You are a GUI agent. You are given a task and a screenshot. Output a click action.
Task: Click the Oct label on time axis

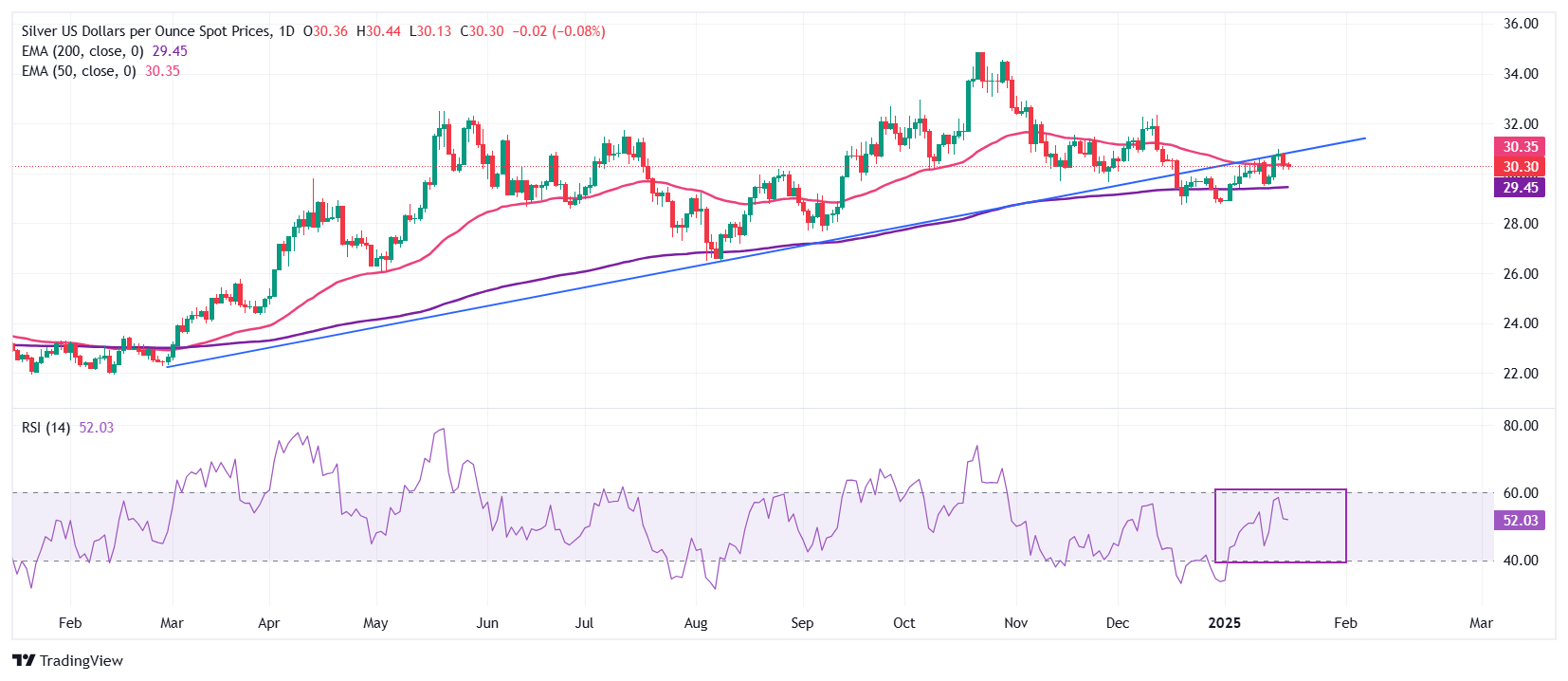(x=904, y=623)
